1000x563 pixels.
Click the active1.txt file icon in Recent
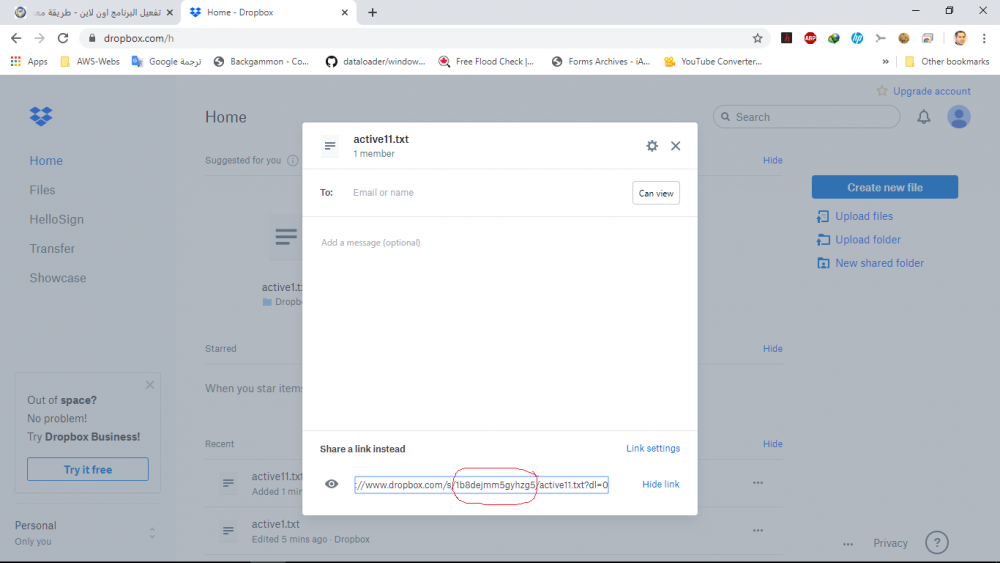click(x=228, y=530)
